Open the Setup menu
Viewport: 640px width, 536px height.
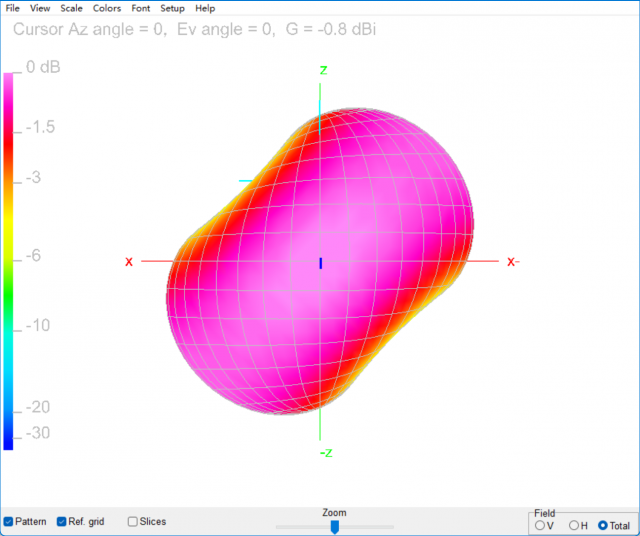[x=172, y=8]
